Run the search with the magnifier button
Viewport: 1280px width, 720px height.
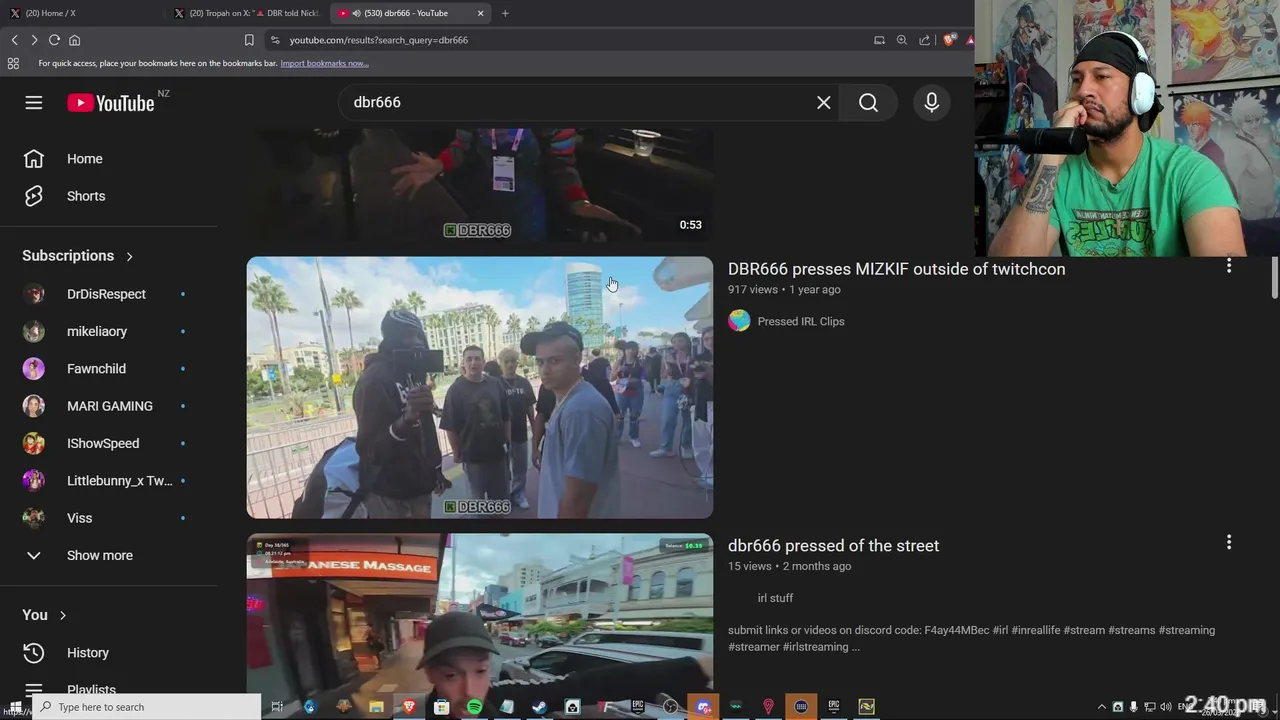[x=868, y=103]
